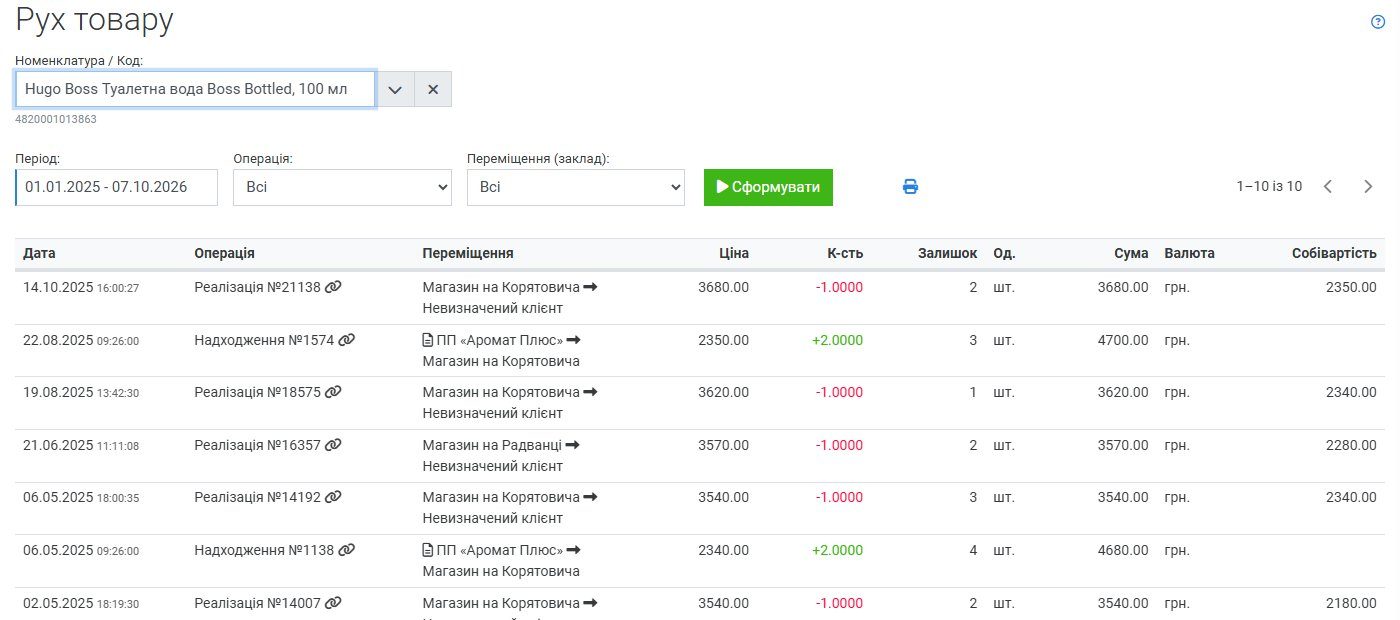Screen dimensions: 1400x620
Task: Click price 3570.00 in Ціна column
Action: tap(723, 445)
